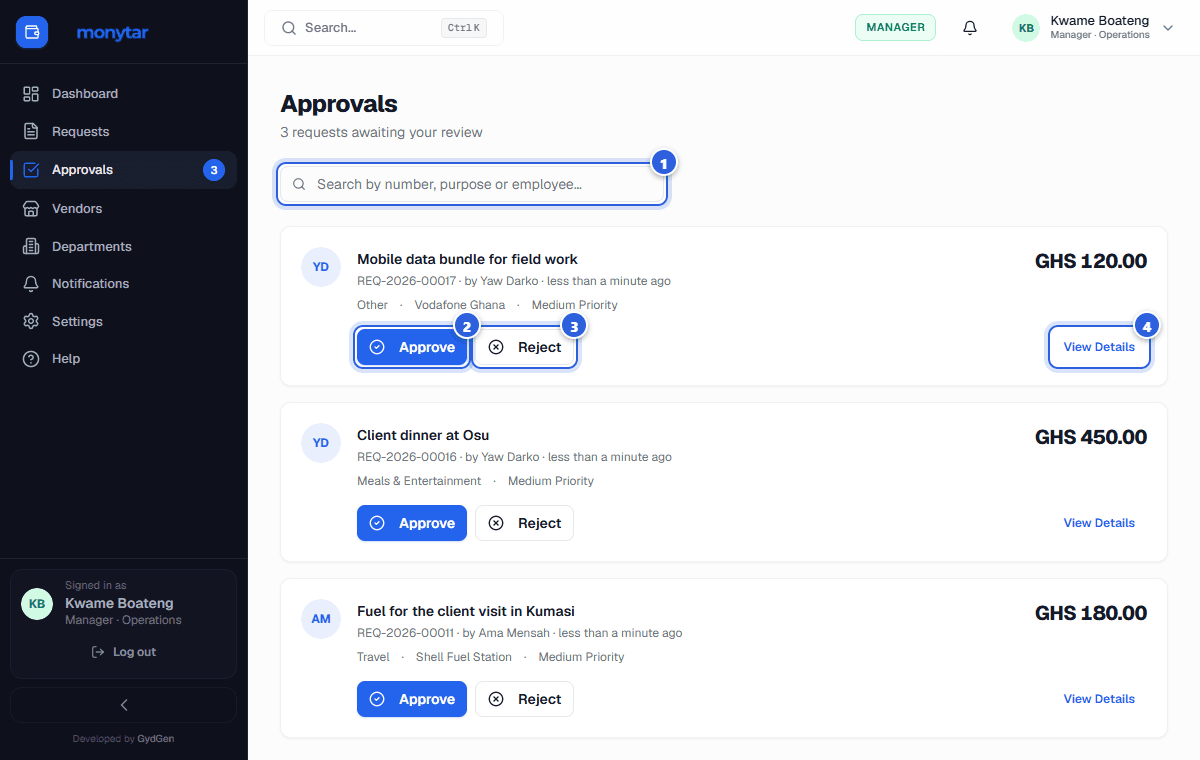This screenshot has width=1200, height=760.
Task: Open notifications via top bar bell icon
Action: (970, 28)
